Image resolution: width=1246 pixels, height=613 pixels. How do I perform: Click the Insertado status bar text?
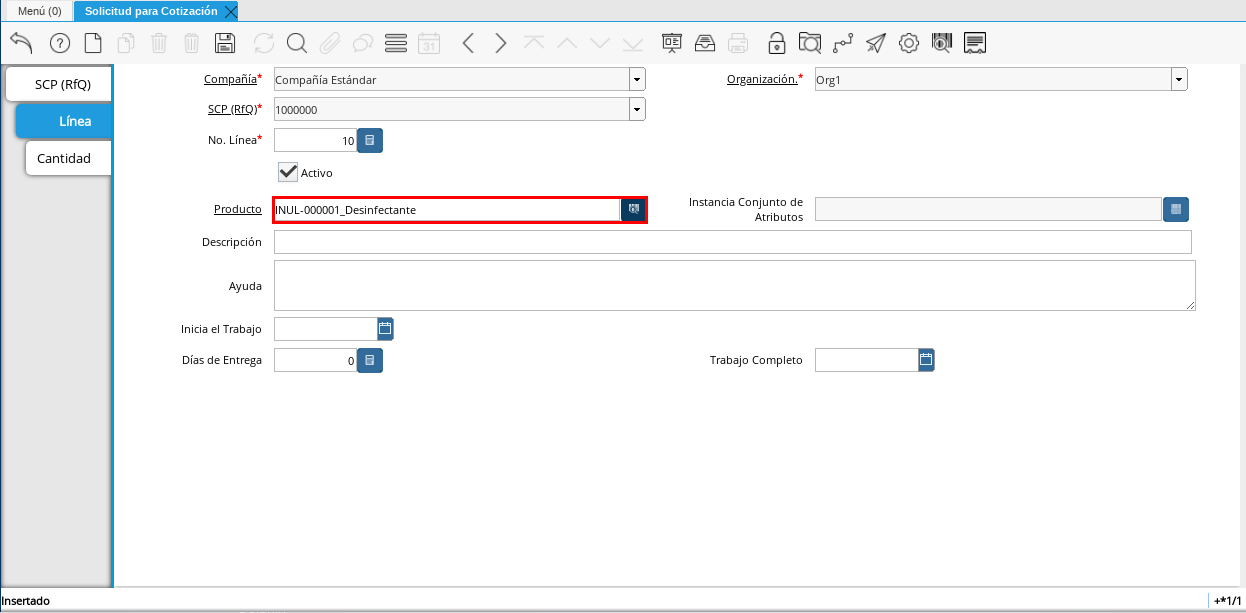click(x=26, y=601)
